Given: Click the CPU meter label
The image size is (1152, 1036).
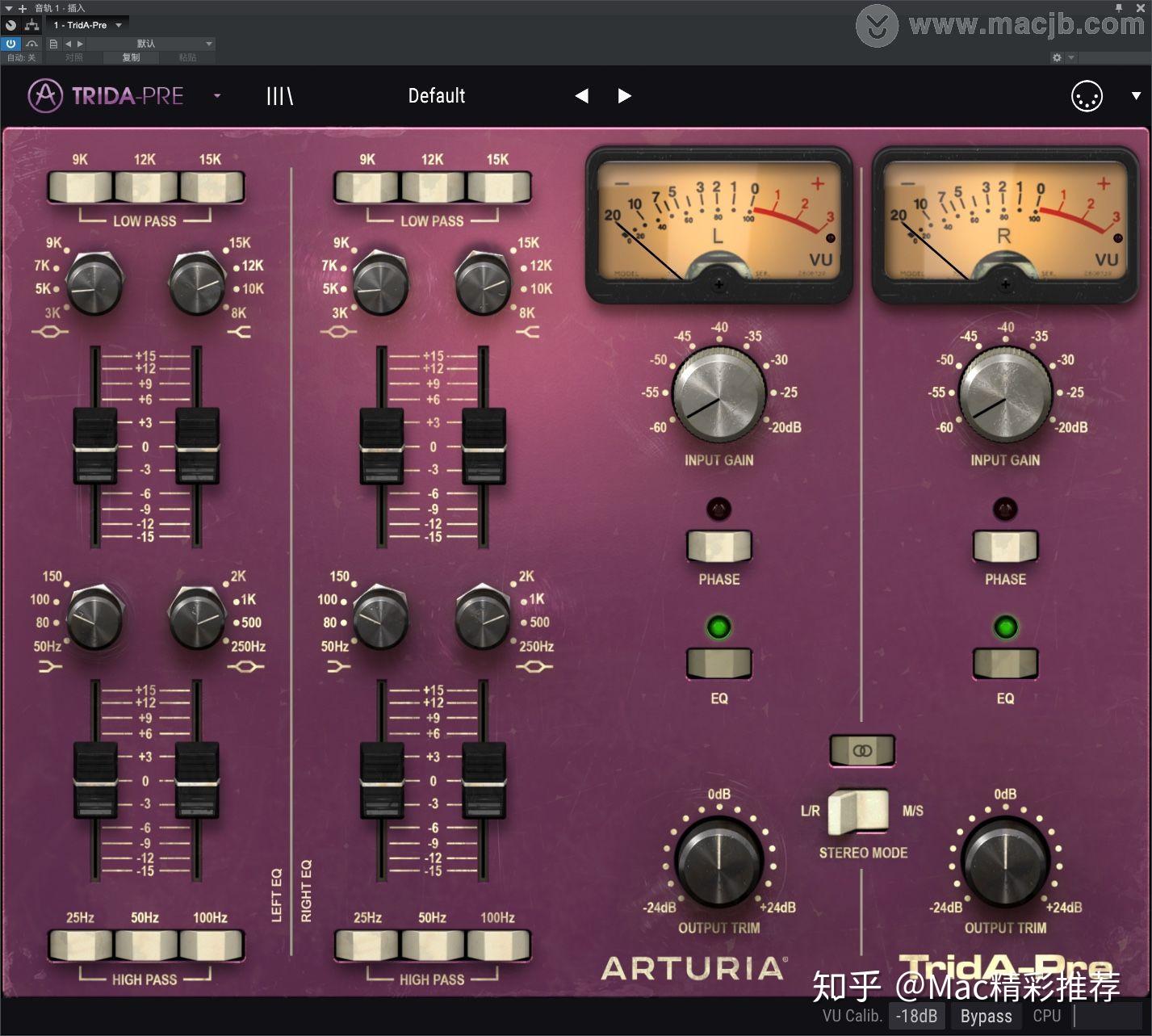Looking at the screenshot, I should (x=1047, y=1017).
